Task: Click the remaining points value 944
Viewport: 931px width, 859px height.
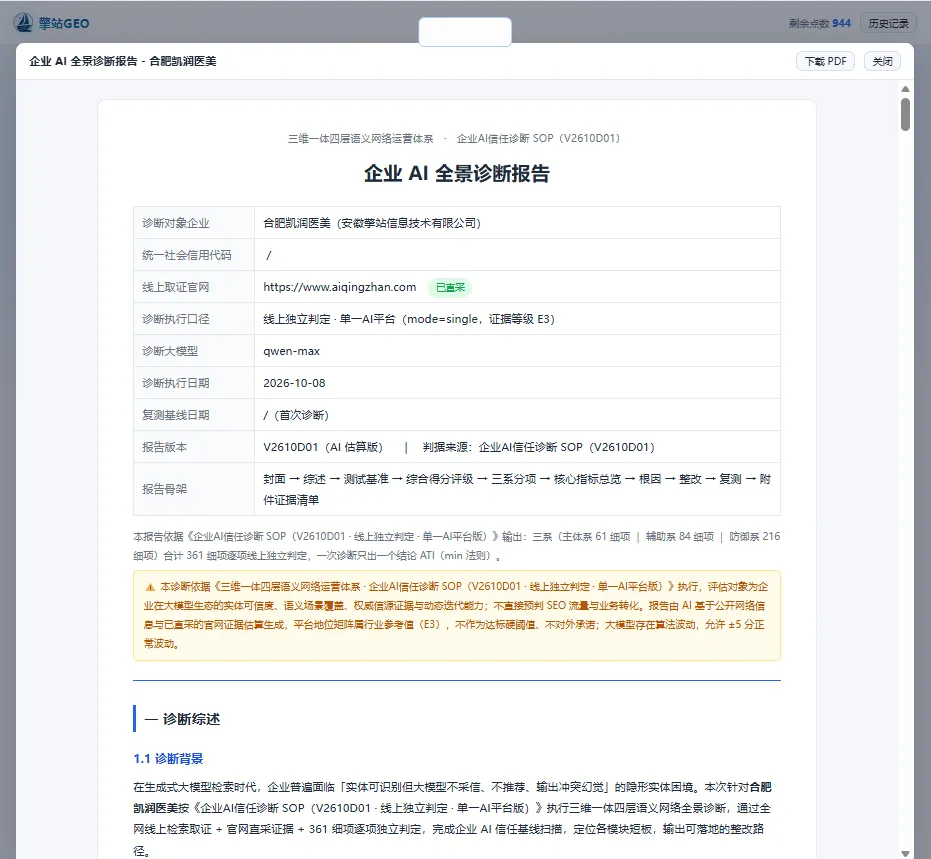Action: pos(841,23)
